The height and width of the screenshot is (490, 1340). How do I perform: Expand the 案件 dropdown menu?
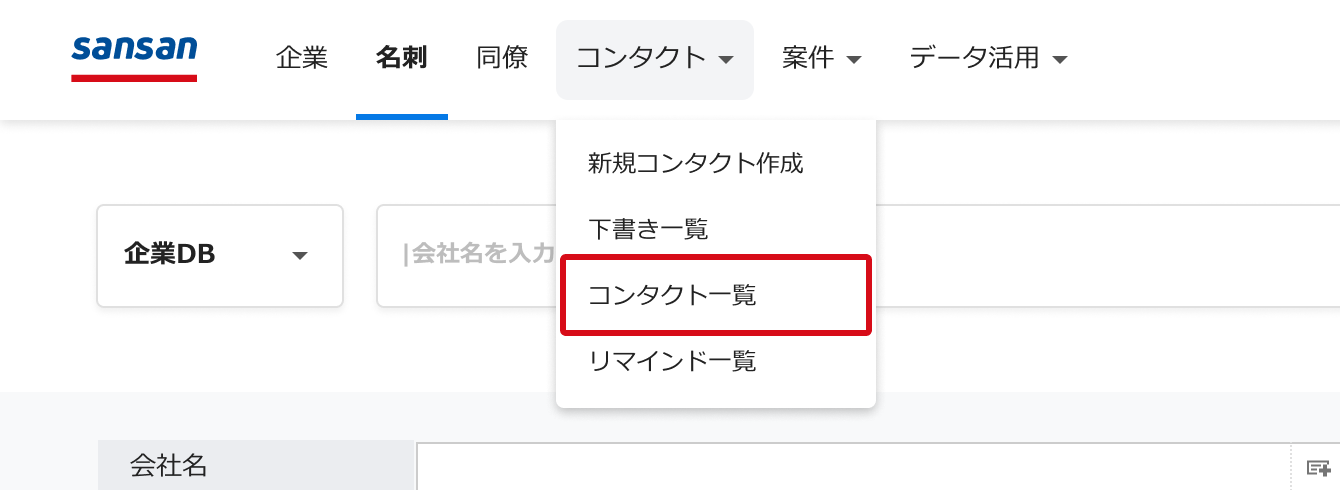pos(821,59)
